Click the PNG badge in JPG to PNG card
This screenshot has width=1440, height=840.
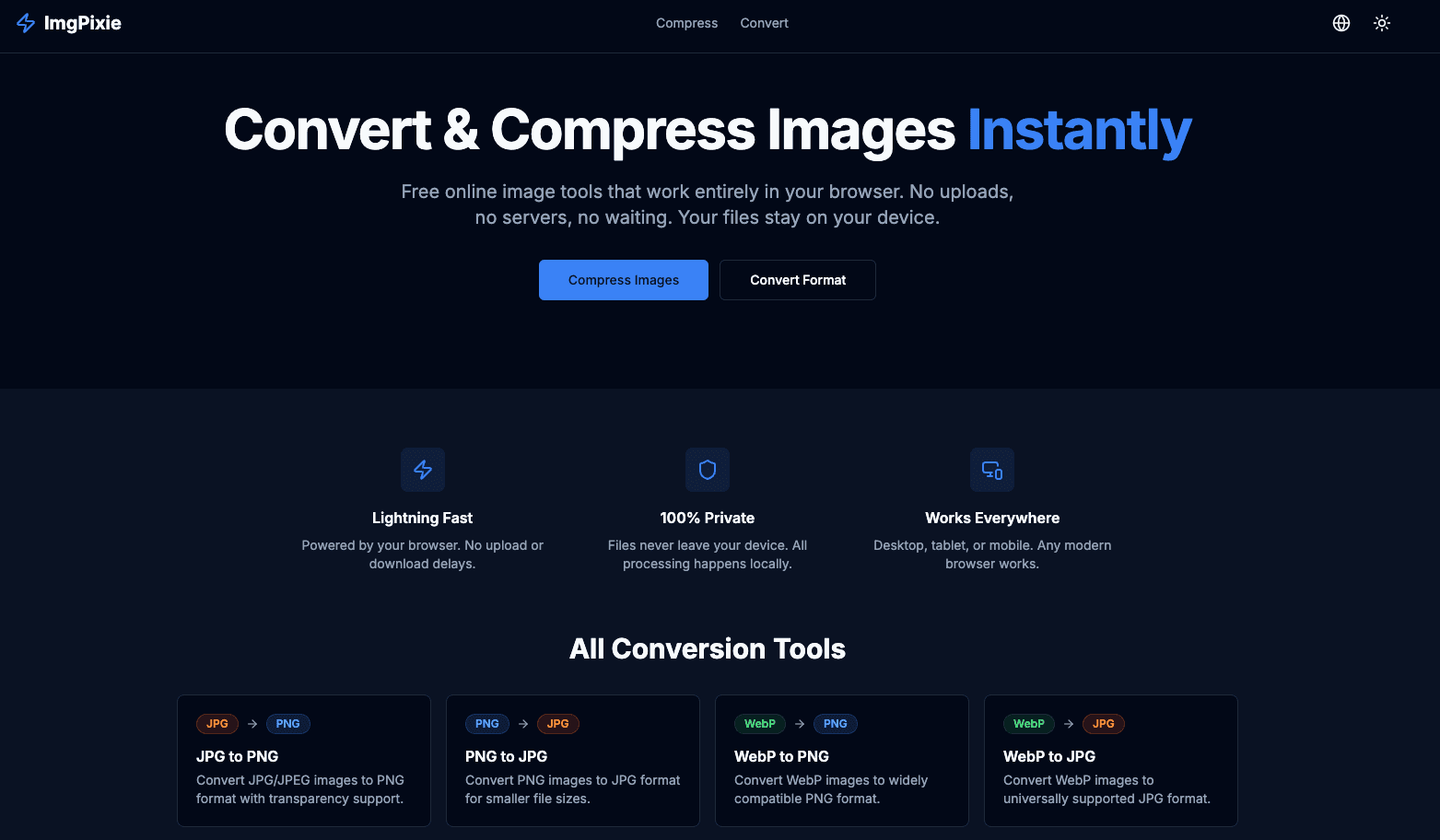pyautogui.click(x=287, y=724)
